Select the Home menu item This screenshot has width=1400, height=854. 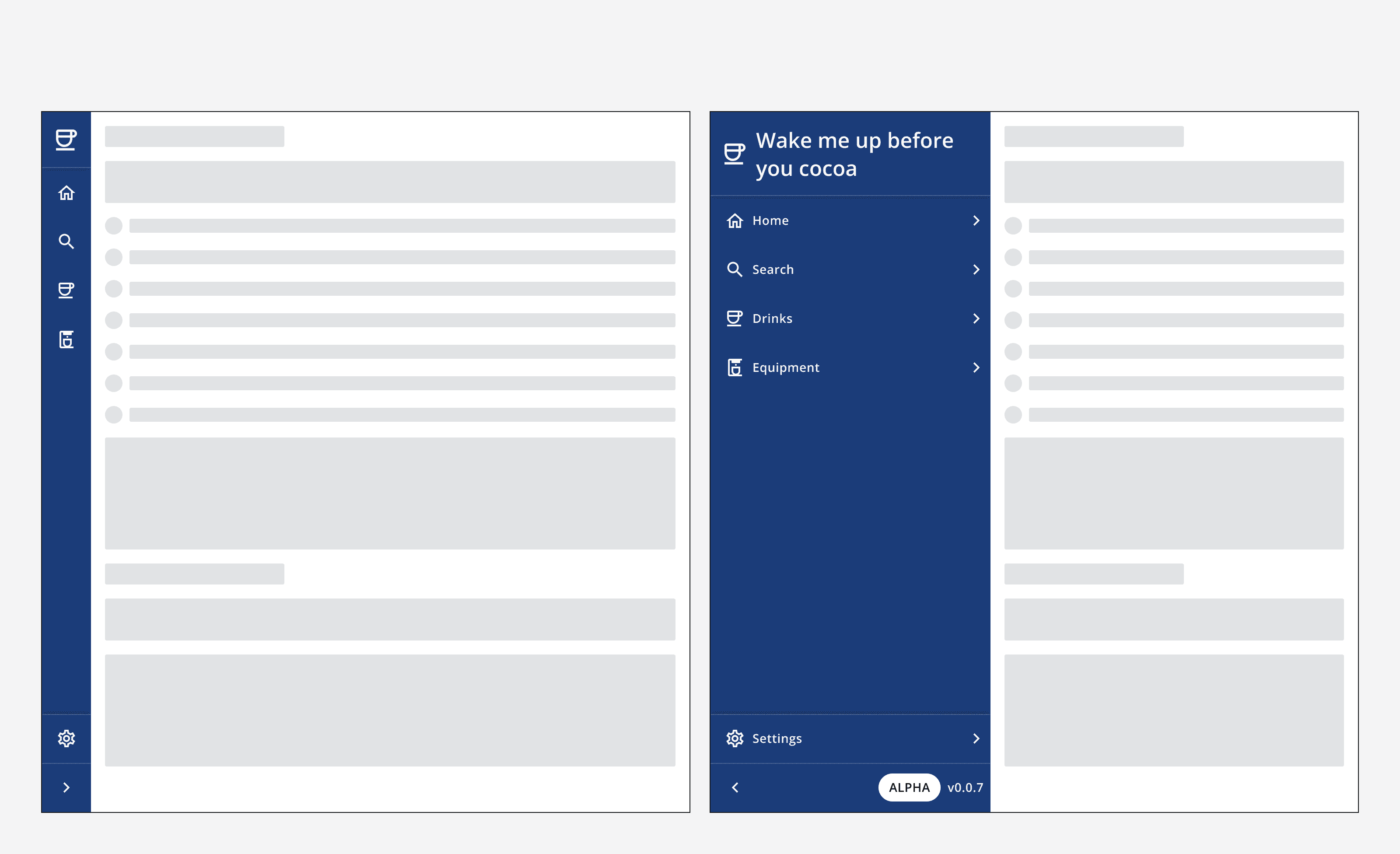pos(770,220)
